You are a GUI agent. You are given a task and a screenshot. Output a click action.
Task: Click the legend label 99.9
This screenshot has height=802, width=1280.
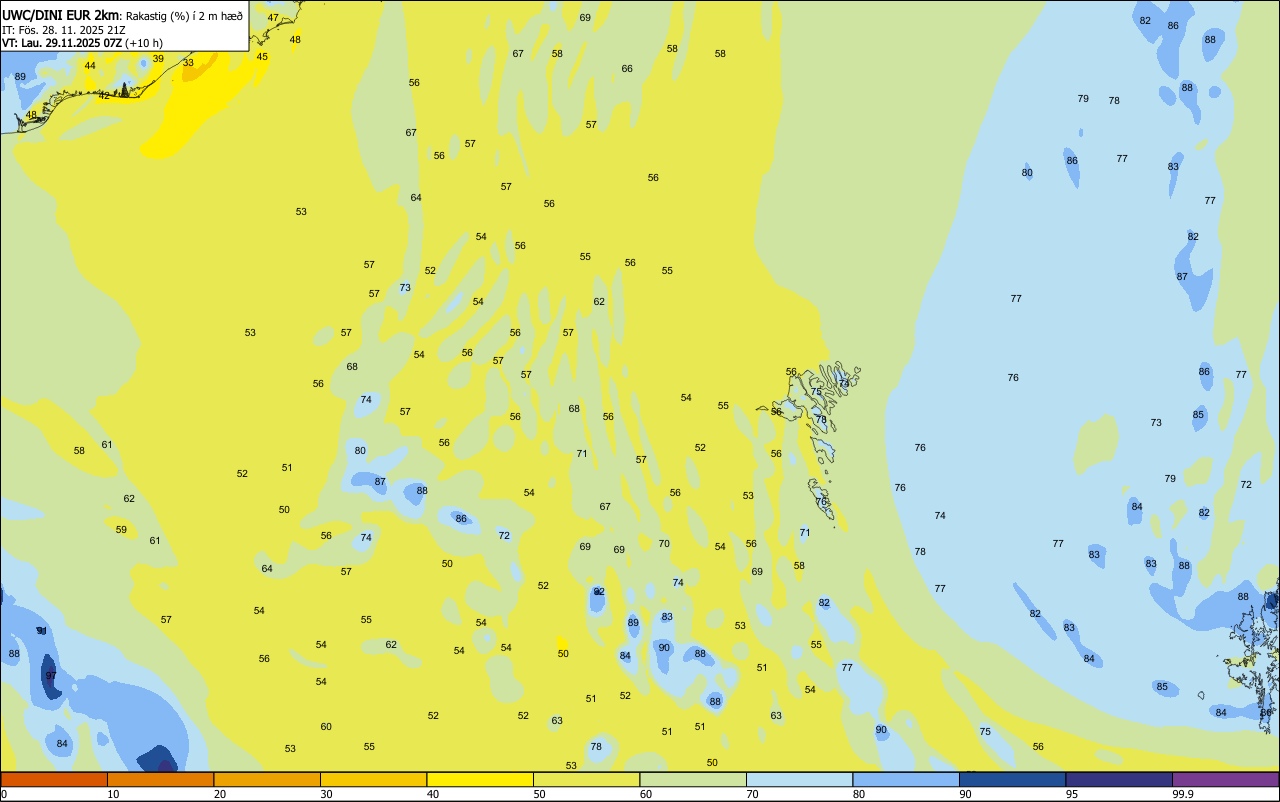[1183, 794]
